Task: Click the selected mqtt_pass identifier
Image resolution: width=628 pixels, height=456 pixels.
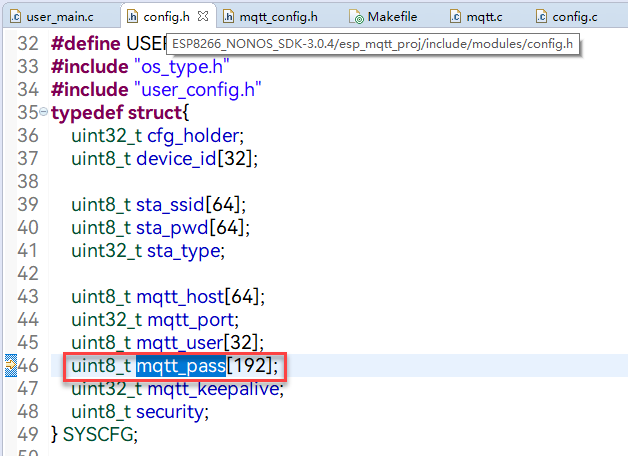Action: tap(181, 366)
